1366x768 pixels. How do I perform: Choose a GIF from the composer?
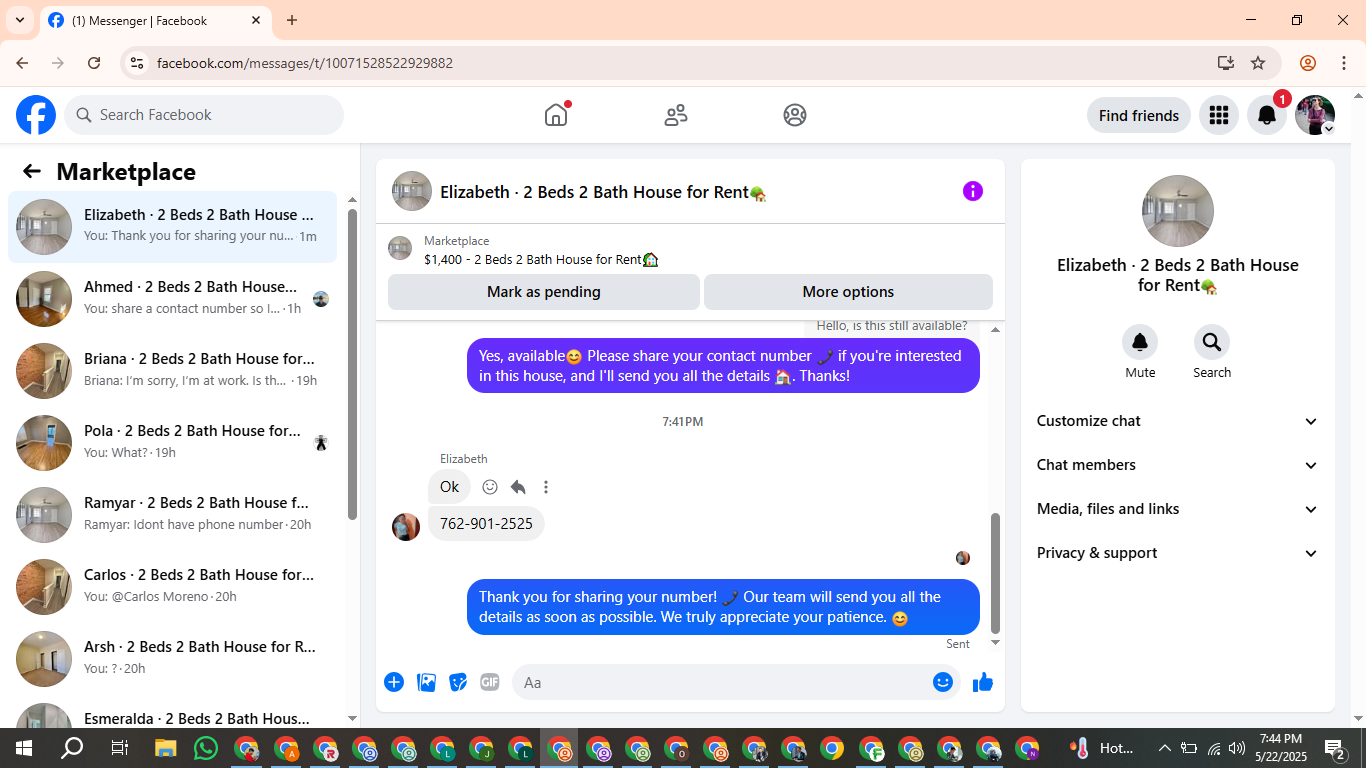pyautogui.click(x=489, y=682)
